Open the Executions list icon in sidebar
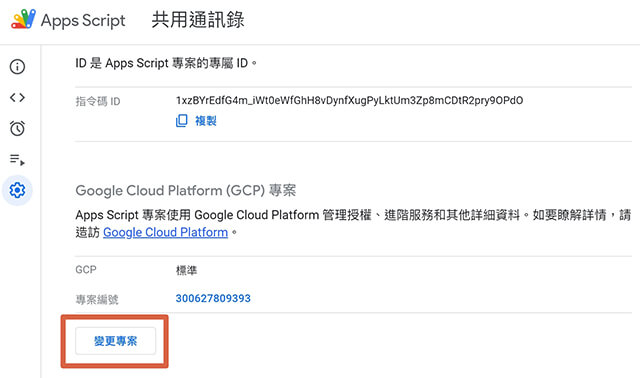The width and height of the screenshot is (640, 378). point(17,159)
